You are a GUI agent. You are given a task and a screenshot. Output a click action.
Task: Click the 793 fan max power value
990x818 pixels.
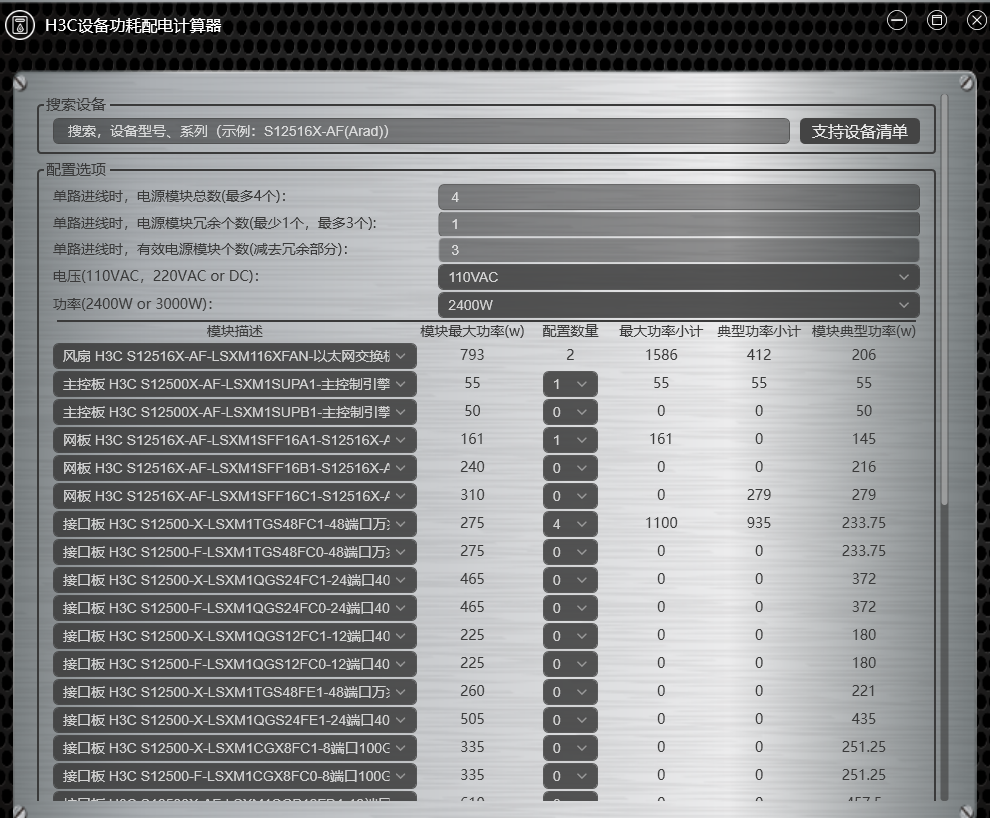point(472,355)
